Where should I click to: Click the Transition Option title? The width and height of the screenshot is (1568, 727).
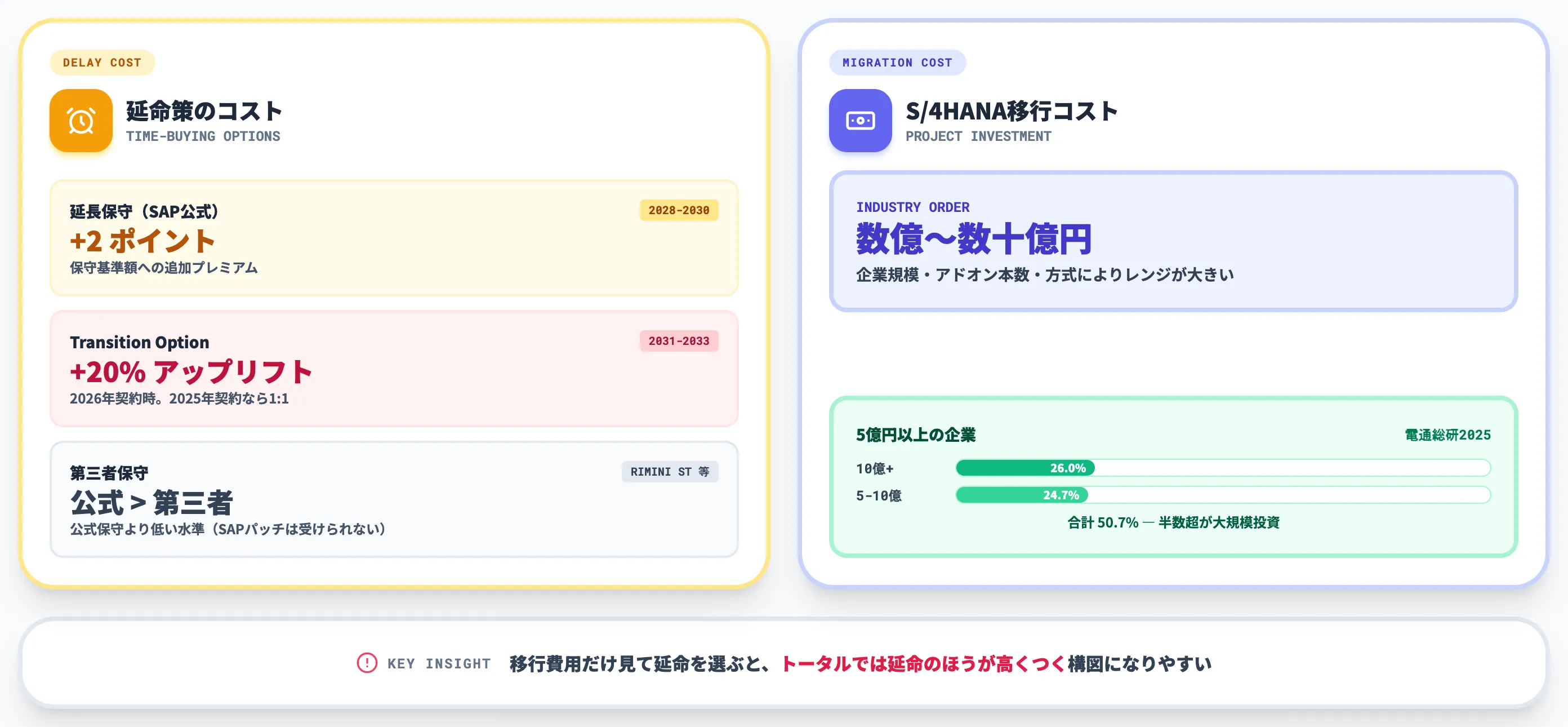point(139,342)
